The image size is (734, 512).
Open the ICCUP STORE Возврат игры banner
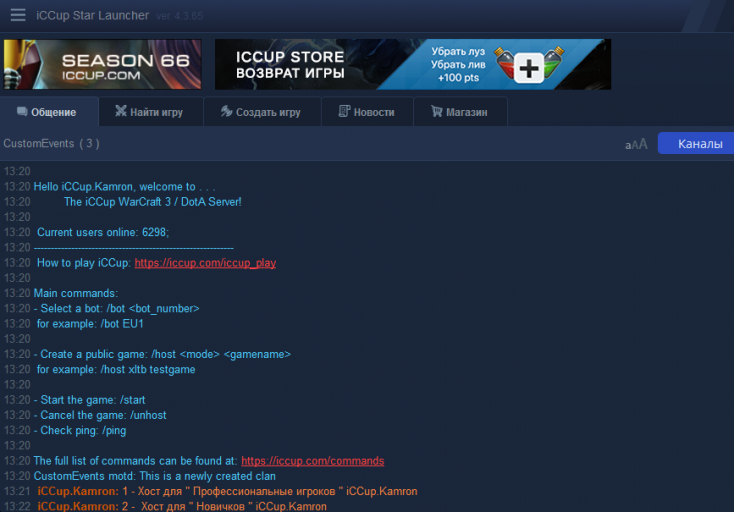pyautogui.click(x=413, y=64)
